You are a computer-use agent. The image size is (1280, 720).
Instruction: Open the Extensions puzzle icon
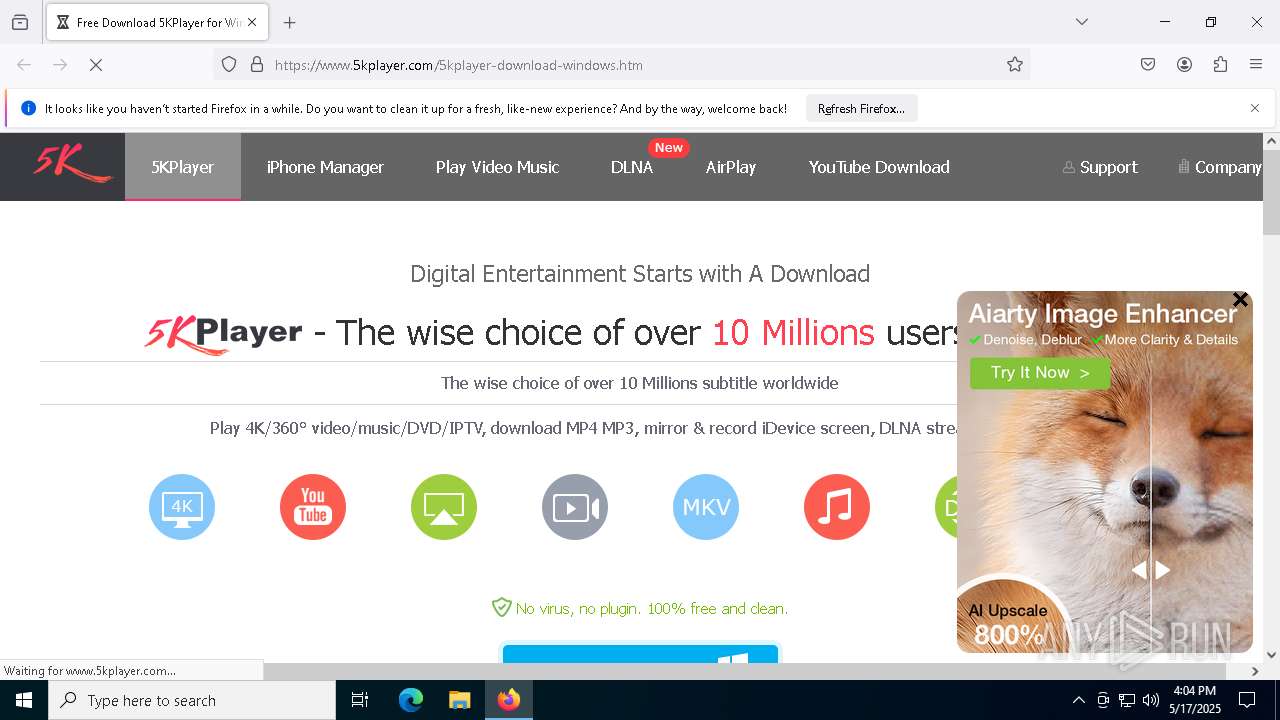click(1220, 65)
